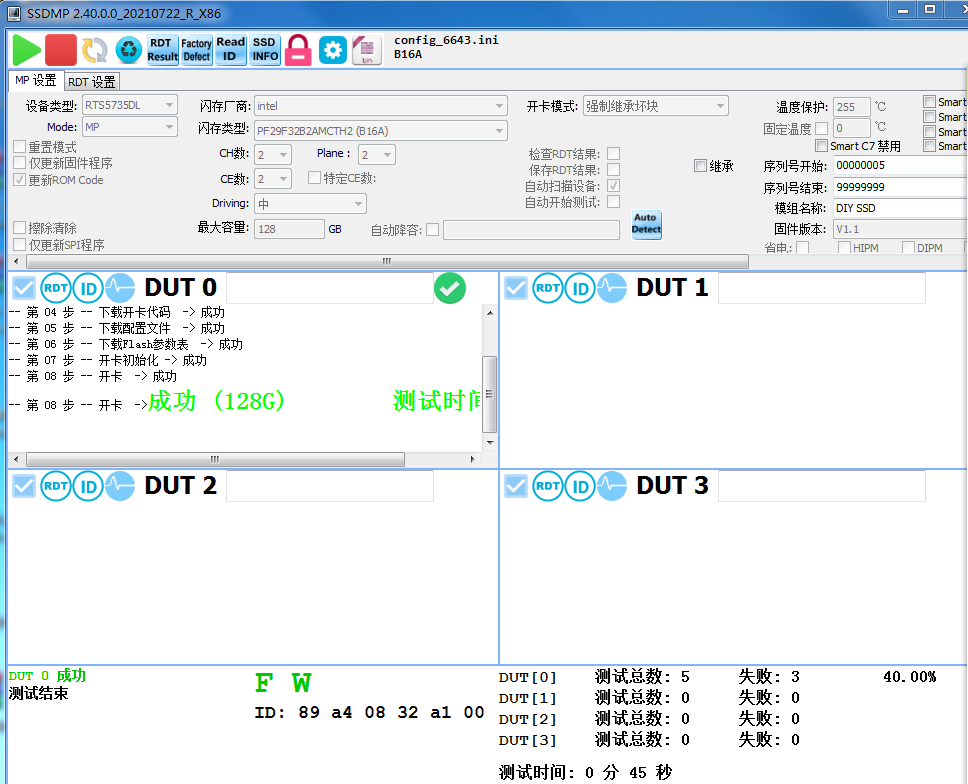This screenshot has height=784, width=968.
Task: Click ID icon for DUT 1
Action: 580,288
